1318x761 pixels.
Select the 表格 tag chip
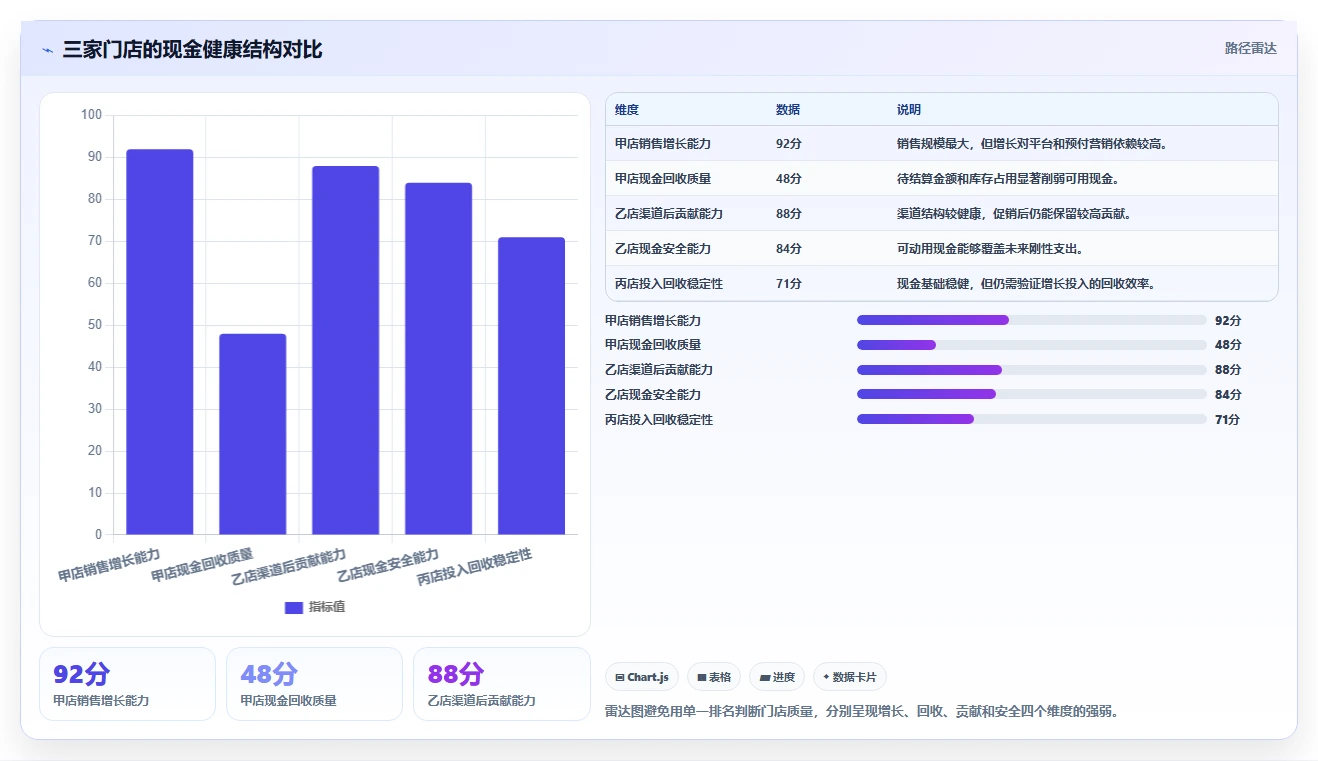714,677
